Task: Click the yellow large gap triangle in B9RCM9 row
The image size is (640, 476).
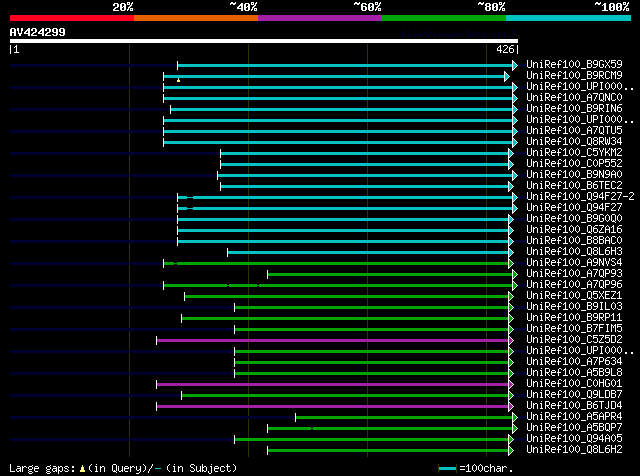Action: point(178,80)
